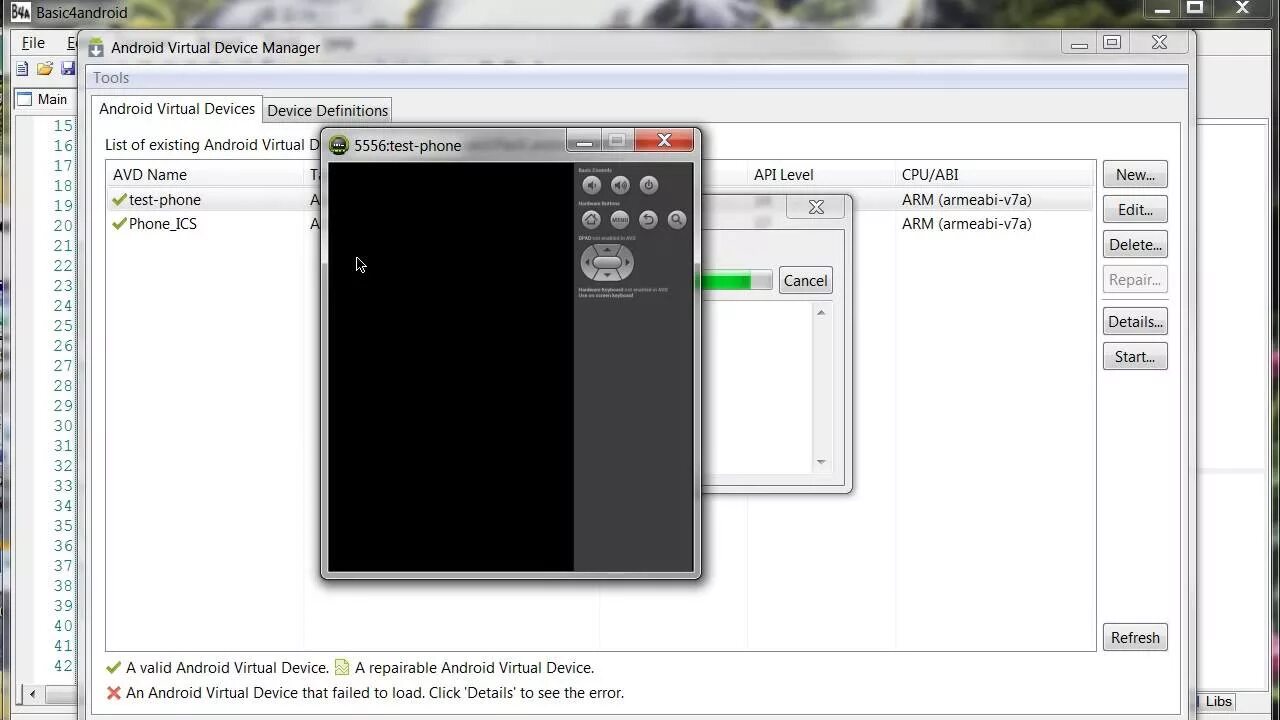Image resolution: width=1280 pixels, height=720 pixels.
Task: Click the New file icon in Basic4android toolbar
Action: 22,68
